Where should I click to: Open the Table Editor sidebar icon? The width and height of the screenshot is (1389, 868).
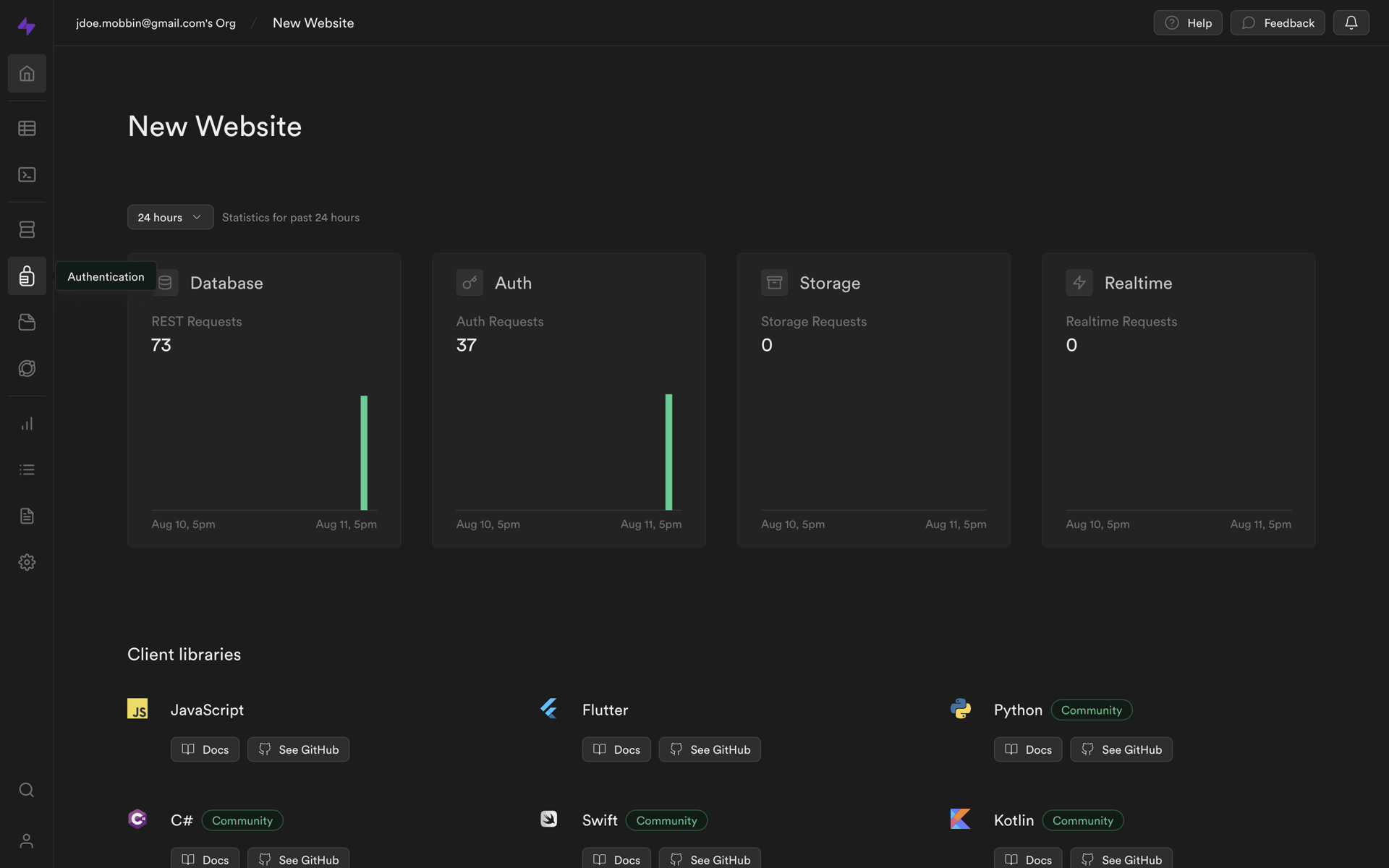27,128
